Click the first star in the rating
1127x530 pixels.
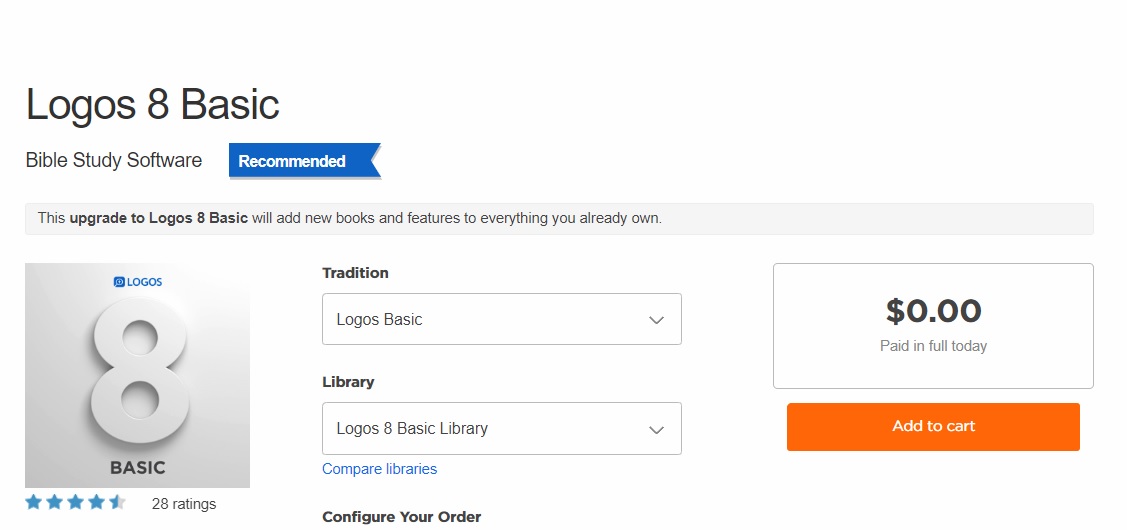(x=34, y=502)
